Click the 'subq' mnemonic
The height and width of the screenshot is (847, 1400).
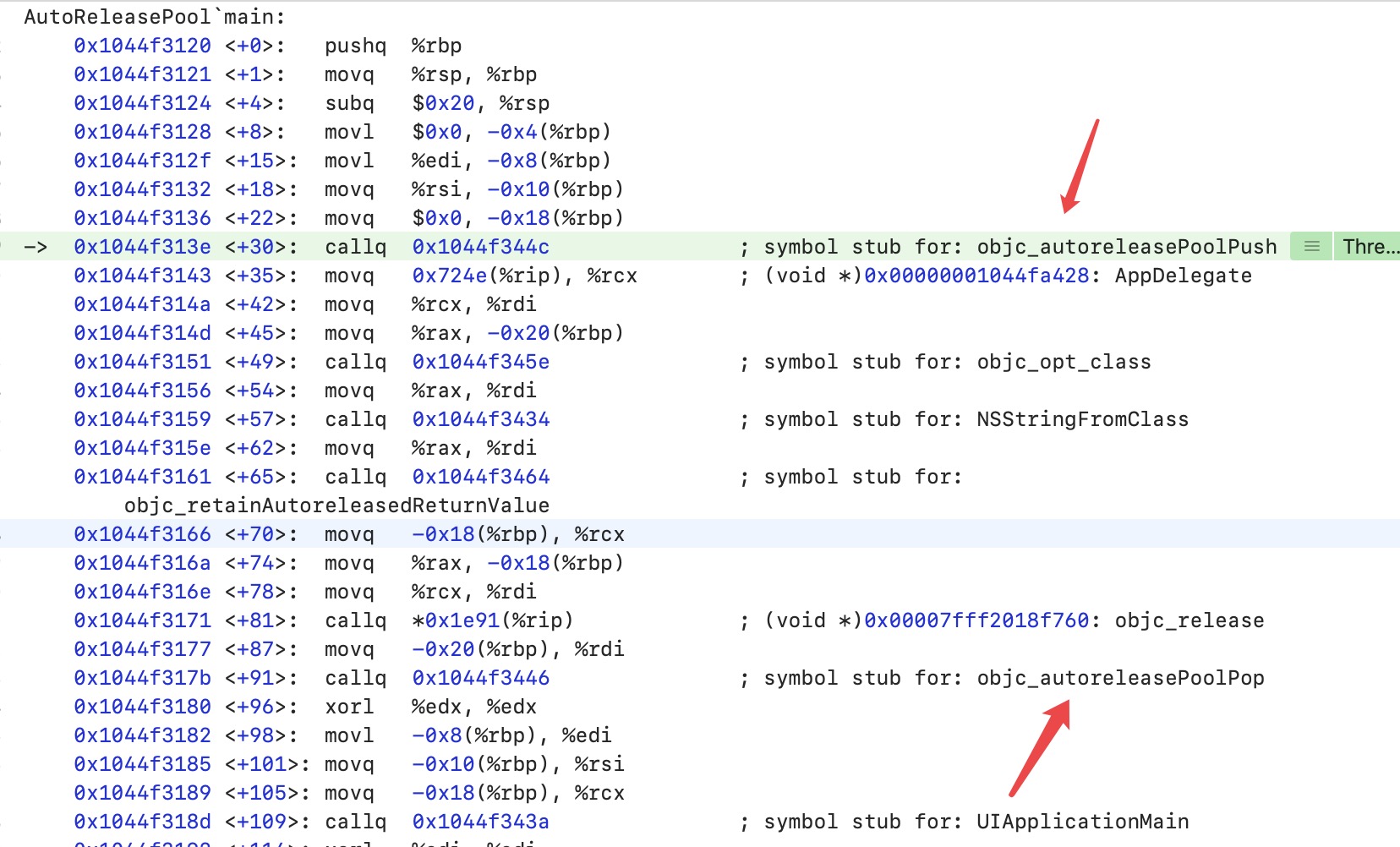tap(349, 103)
